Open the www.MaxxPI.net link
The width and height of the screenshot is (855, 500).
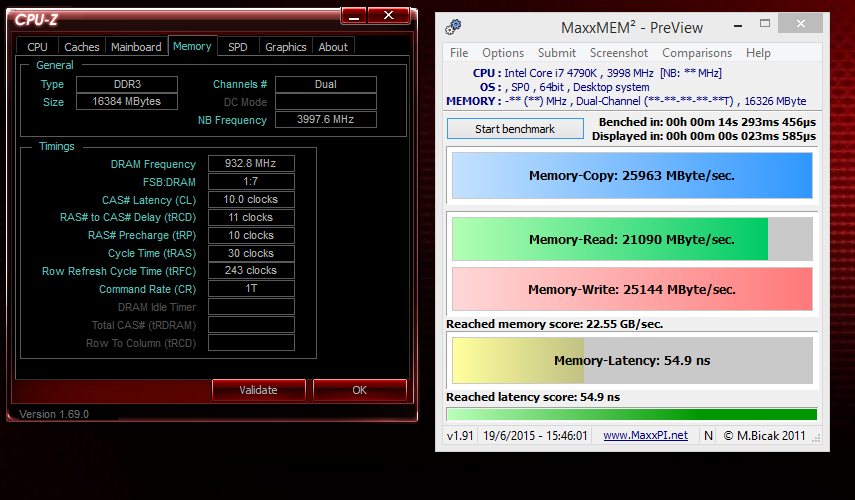tap(645, 435)
